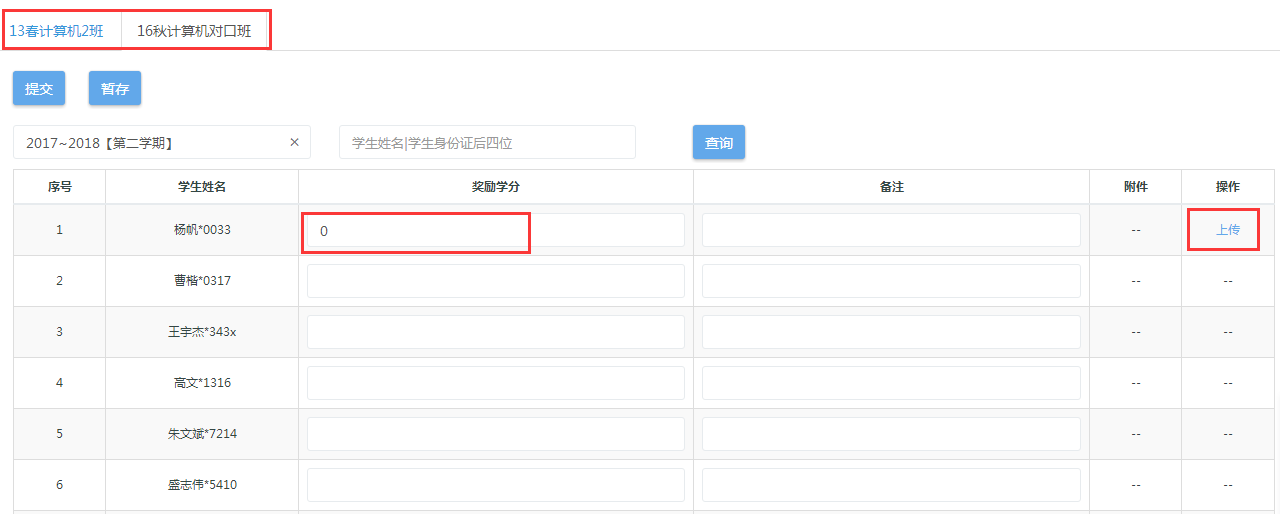The image size is (1280, 514).
Task: Click the 提交 submit button
Action: coord(39,88)
